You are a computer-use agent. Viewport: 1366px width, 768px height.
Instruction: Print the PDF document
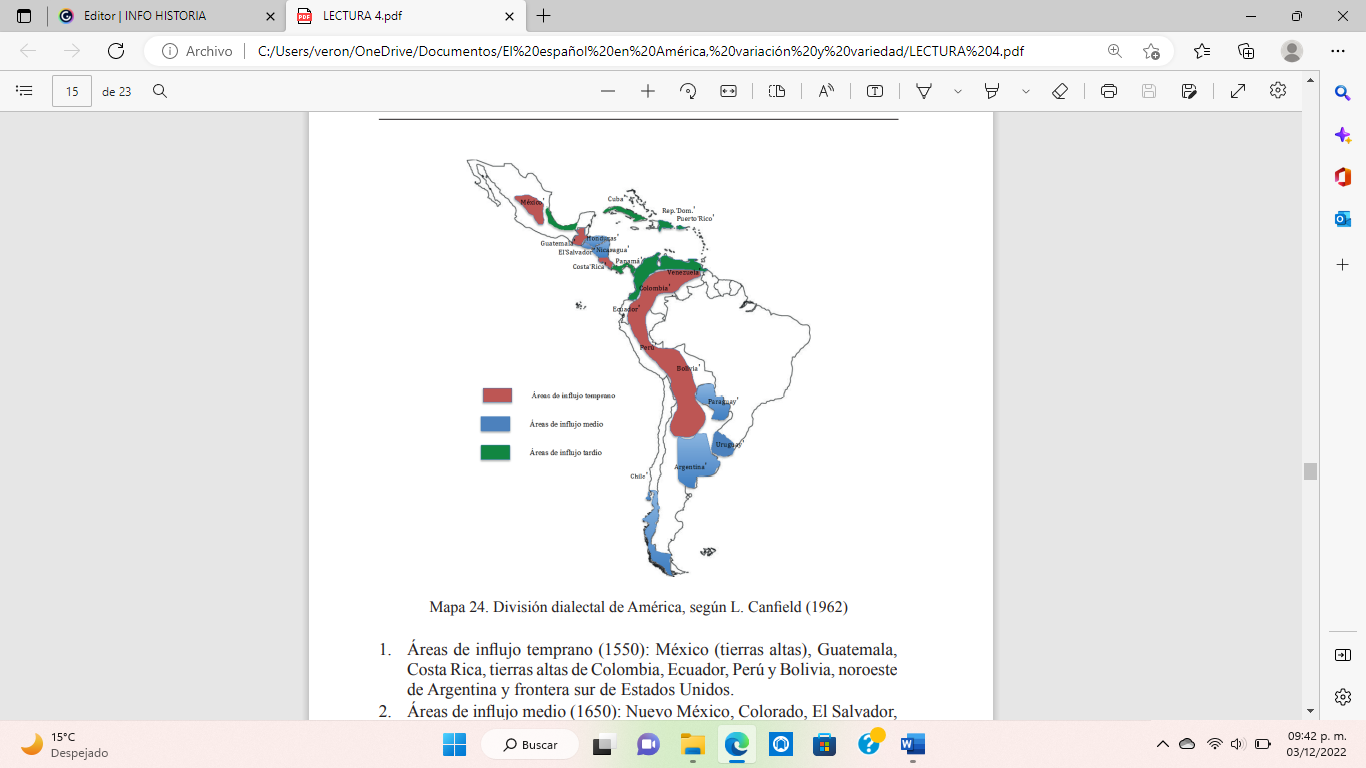[x=1110, y=90]
